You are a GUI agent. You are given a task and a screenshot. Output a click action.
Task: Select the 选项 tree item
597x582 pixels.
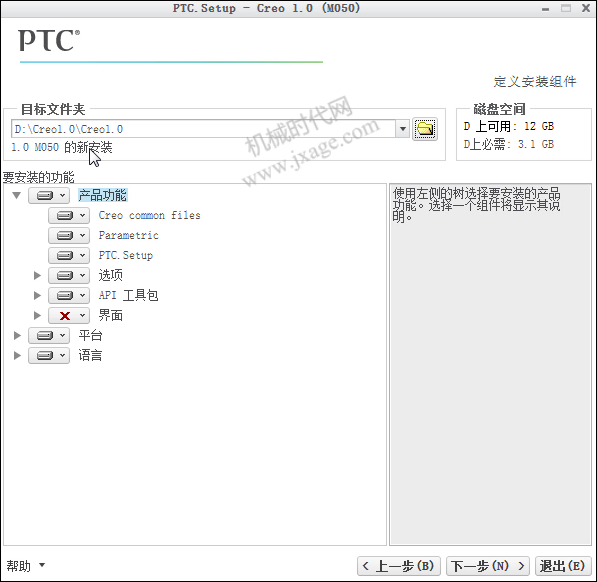click(x=110, y=275)
